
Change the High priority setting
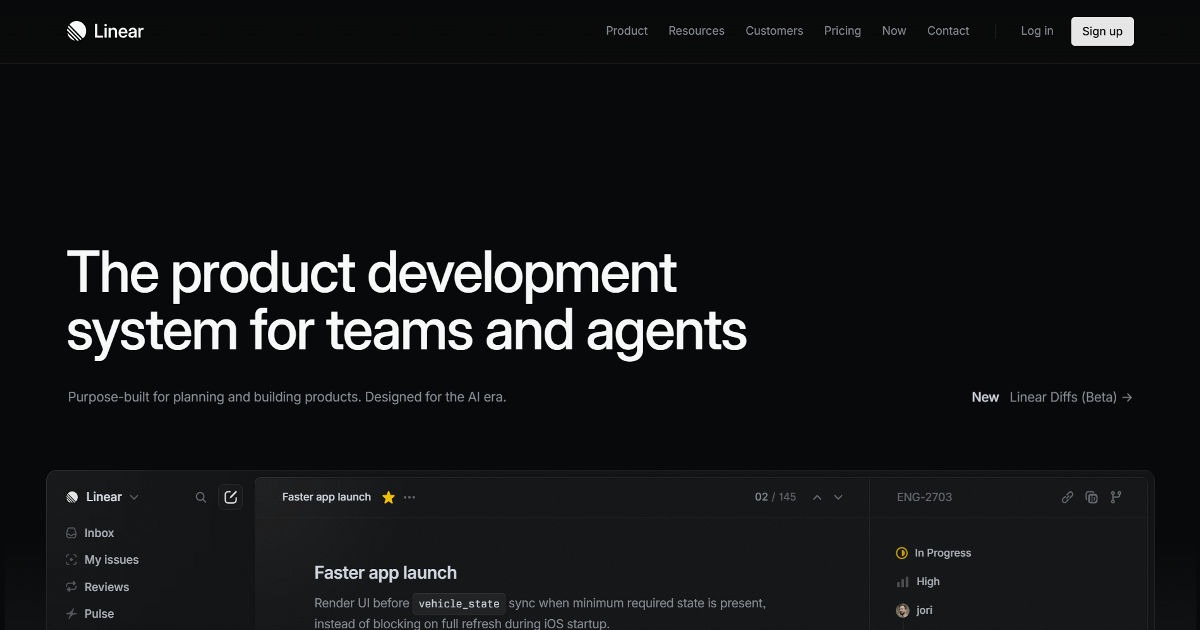pyautogui.click(x=918, y=581)
